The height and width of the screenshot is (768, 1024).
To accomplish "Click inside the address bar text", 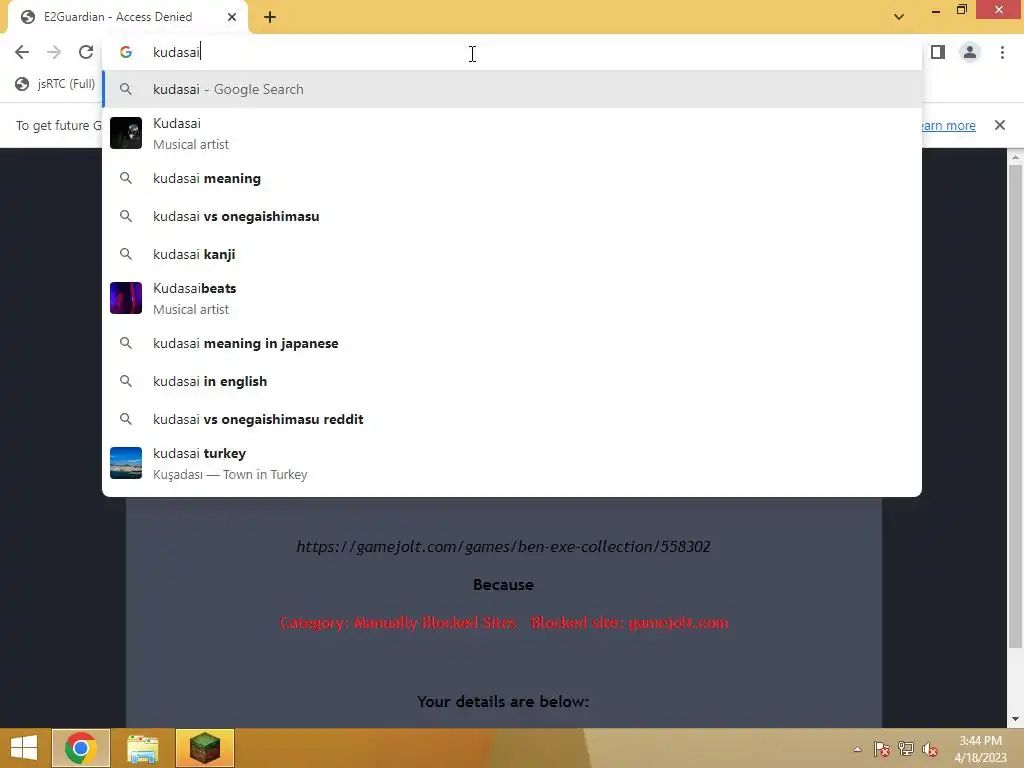I will [x=176, y=52].
